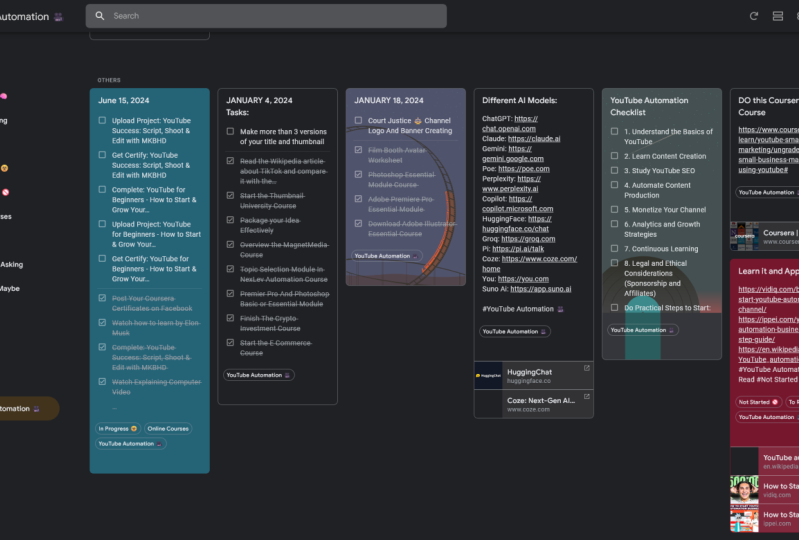Check 'Make more than 3 versions' task
The image size is (799, 540).
[230, 131]
